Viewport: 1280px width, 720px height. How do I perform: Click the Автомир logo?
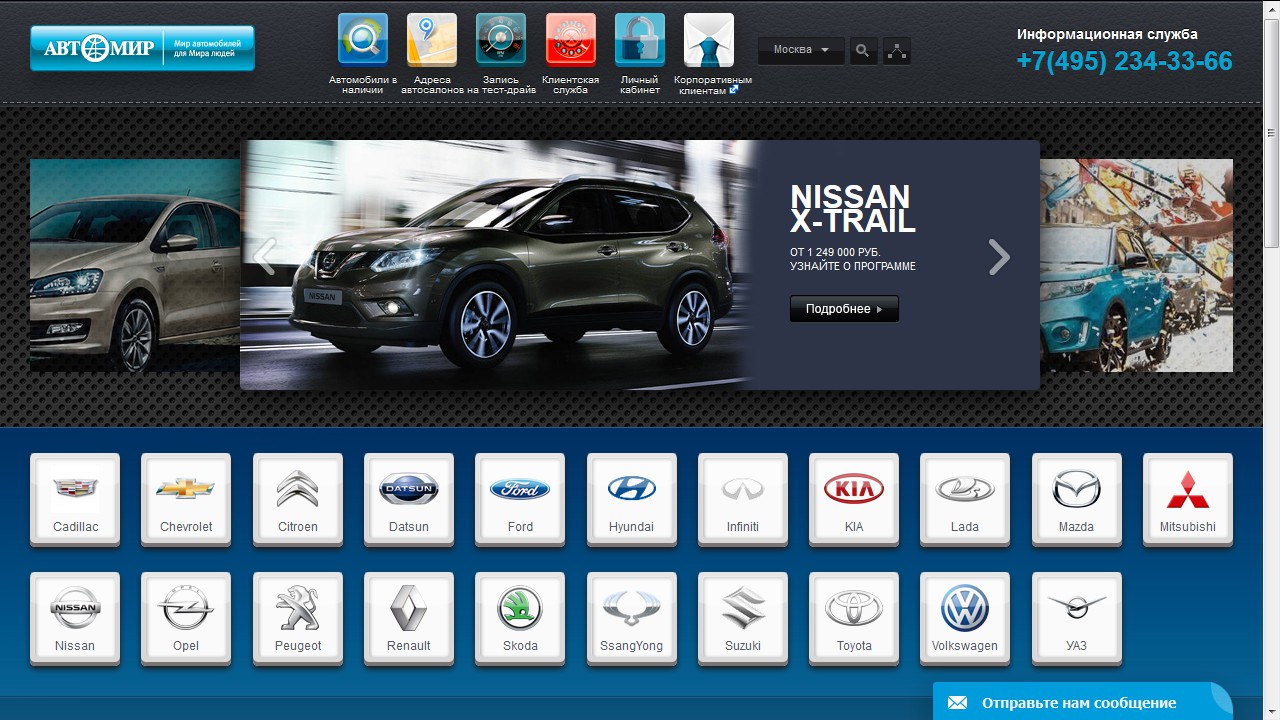click(142, 48)
